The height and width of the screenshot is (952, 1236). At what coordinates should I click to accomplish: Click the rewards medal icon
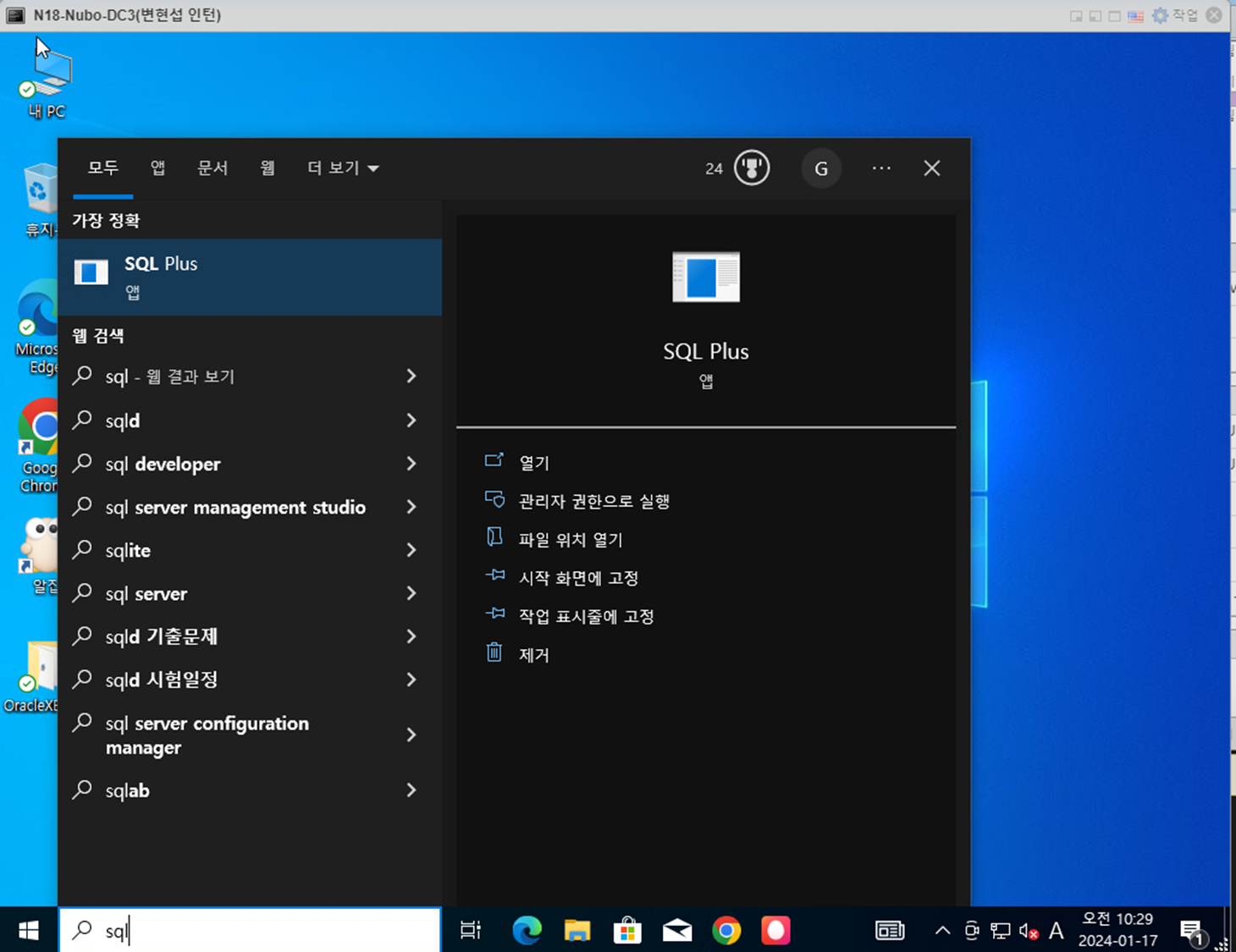point(752,168)
